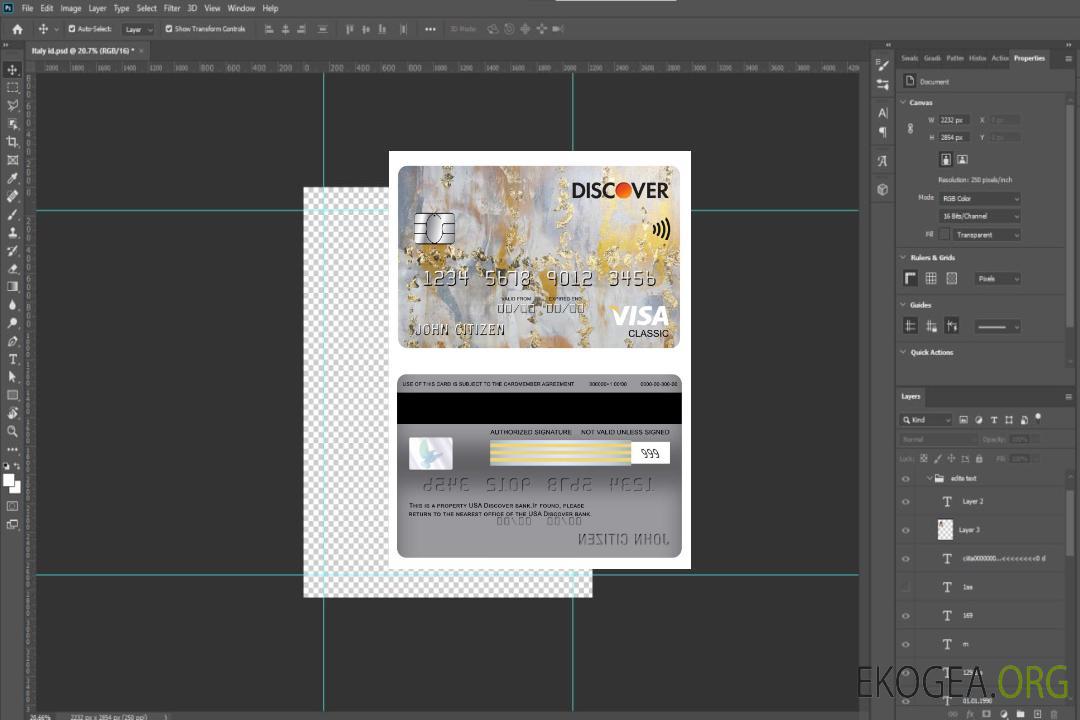Screen dimensions: 1080x720
Task: Select the Rectangle shape tool
Action: [x=12, y=395]
